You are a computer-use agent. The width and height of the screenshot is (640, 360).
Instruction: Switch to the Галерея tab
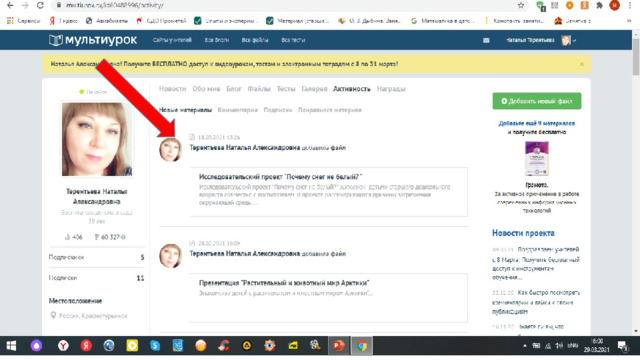click(314, 89)
